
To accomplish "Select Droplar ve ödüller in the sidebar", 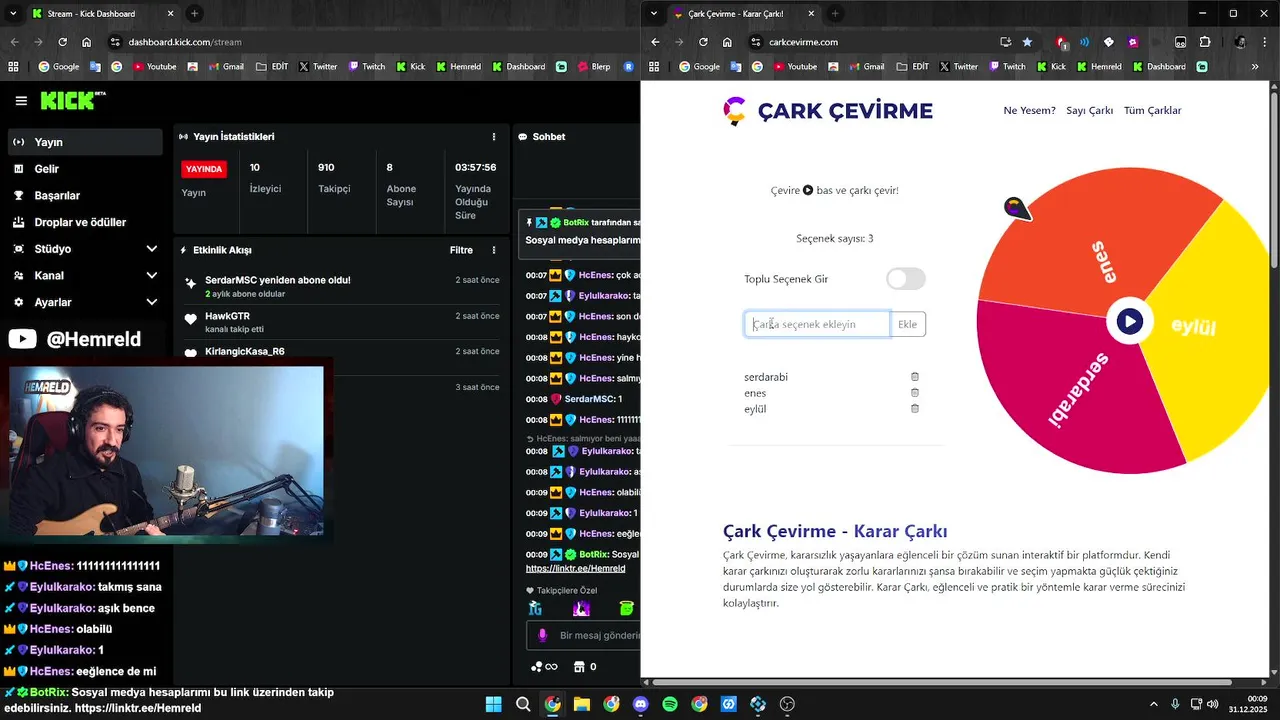I will coord(84,222).
